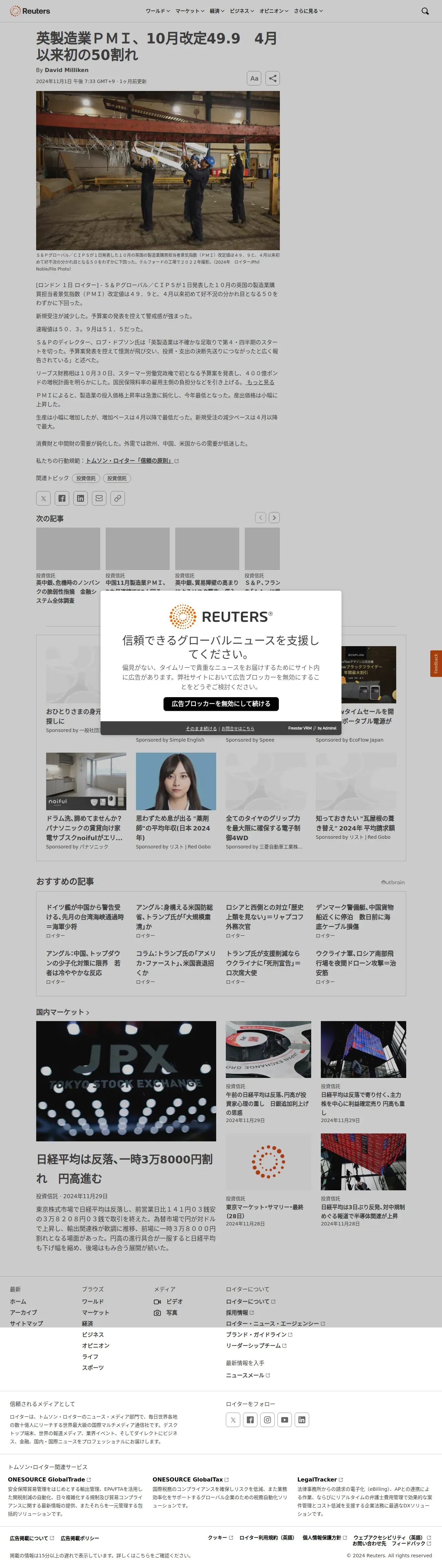Click the share icon beside Aa button
442x1568 pixels.
[273, 78]
